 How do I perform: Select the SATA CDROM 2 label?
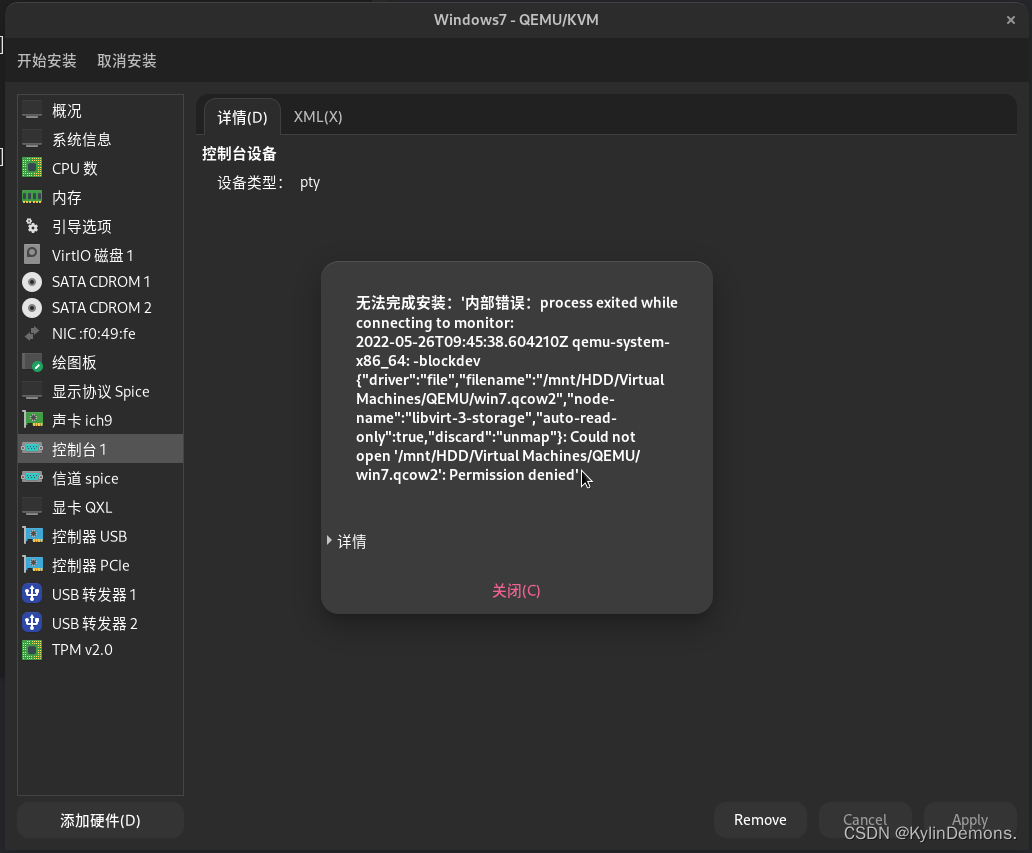coord(101,307)
